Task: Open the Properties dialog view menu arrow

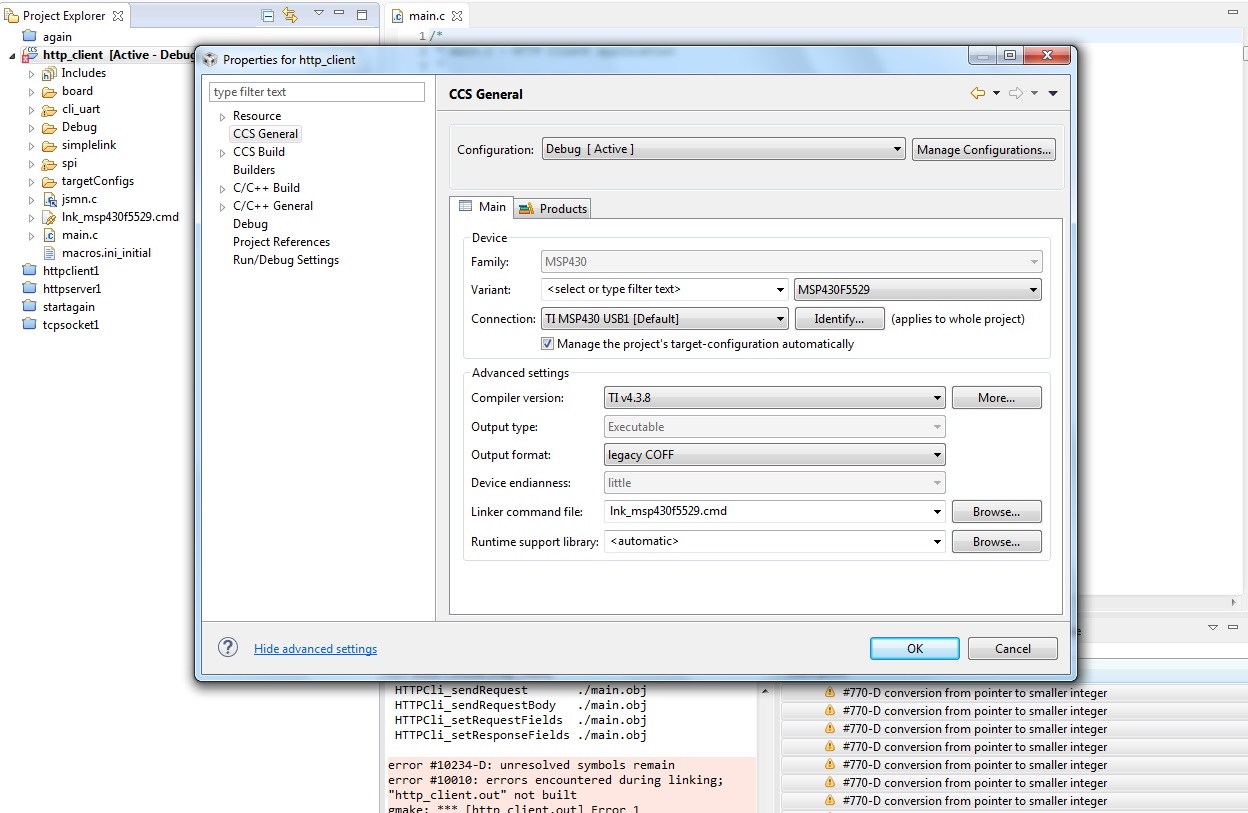Action: coord(1053,94)
